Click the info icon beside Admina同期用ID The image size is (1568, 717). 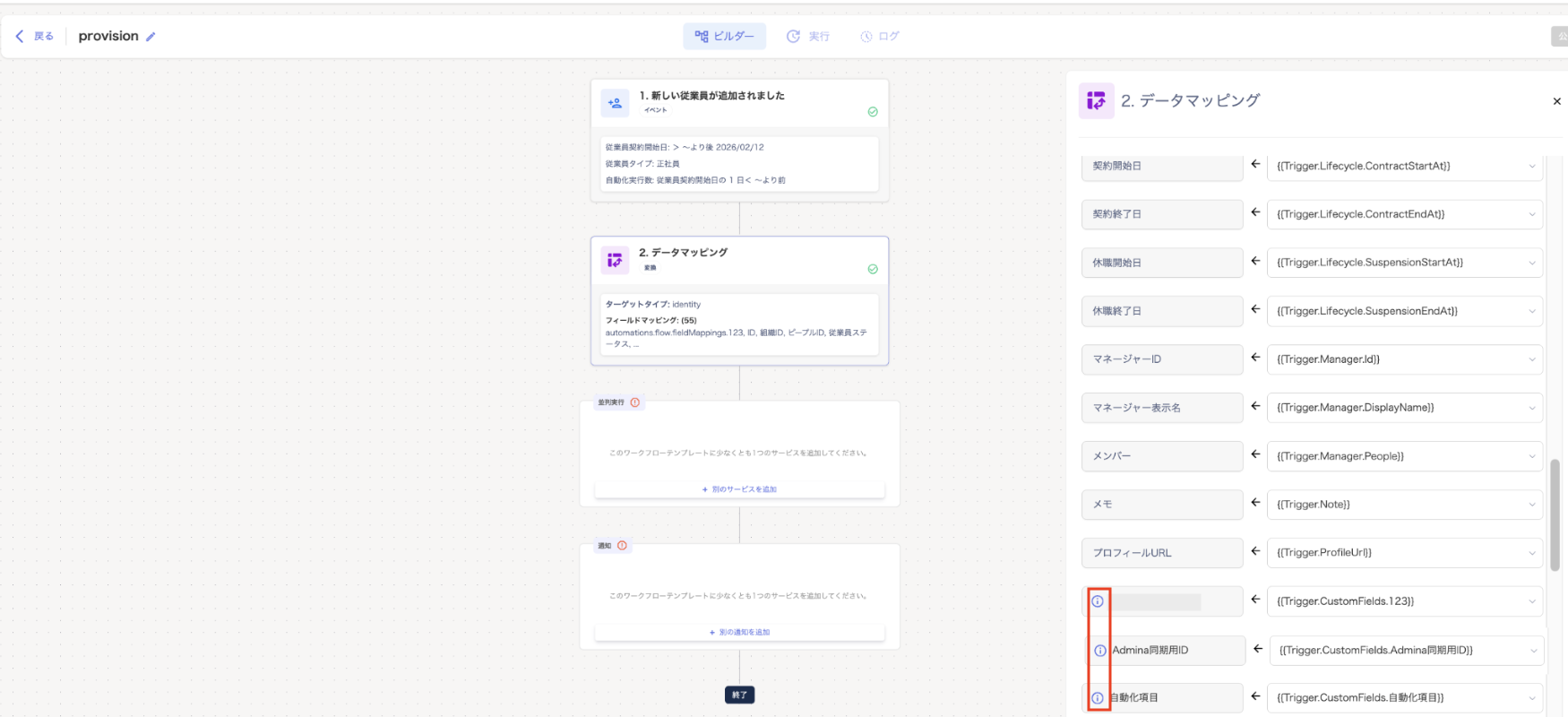coord(1100,651)
